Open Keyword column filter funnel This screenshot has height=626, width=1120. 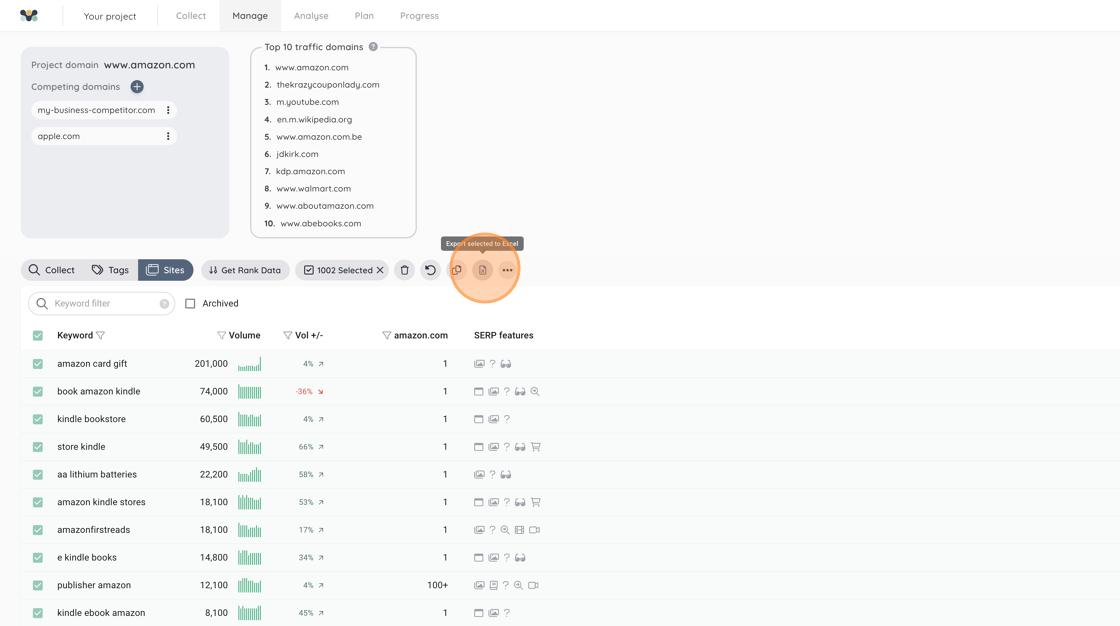(x=101, y=335)
